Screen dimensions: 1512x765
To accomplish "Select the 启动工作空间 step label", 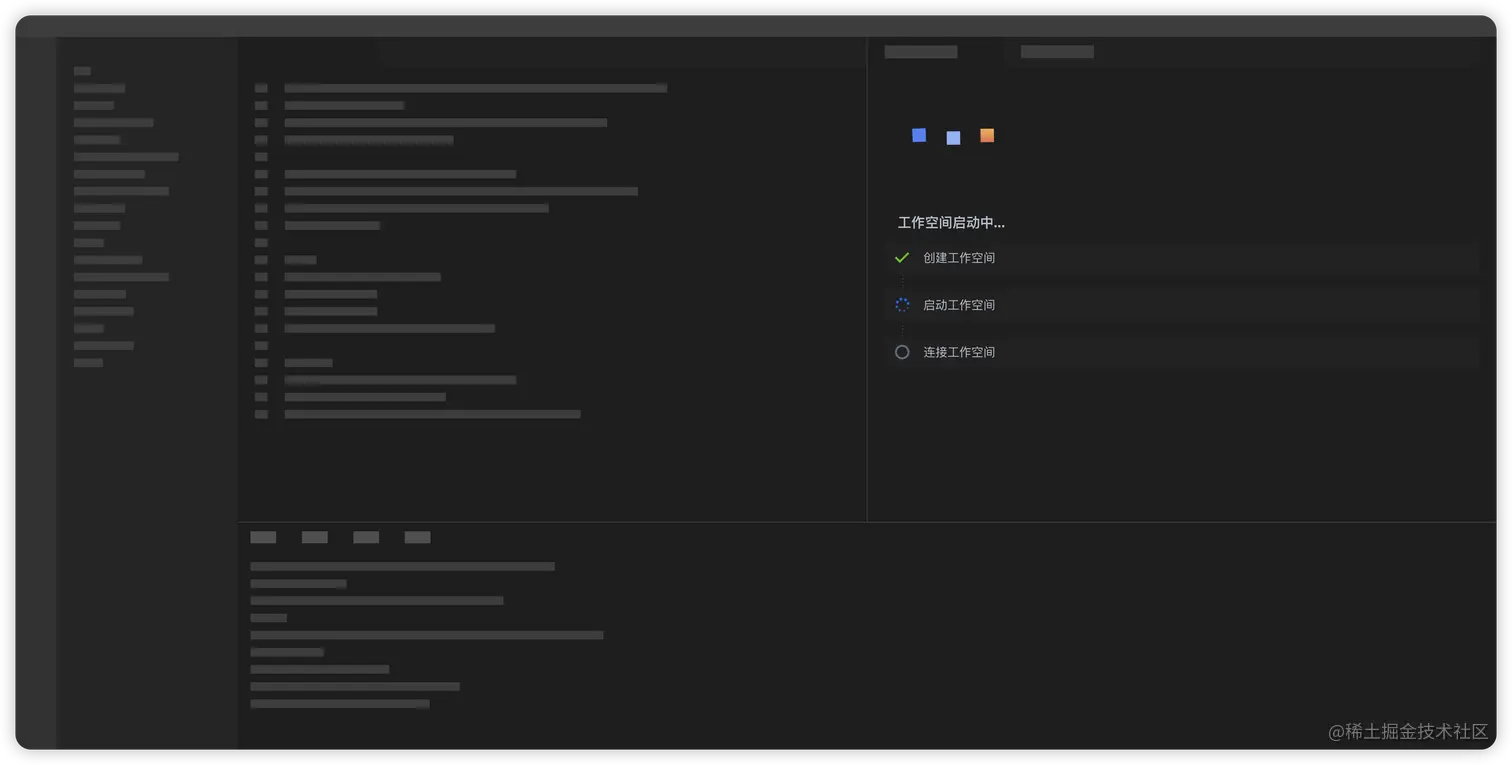I will click(x=959, y=305).
